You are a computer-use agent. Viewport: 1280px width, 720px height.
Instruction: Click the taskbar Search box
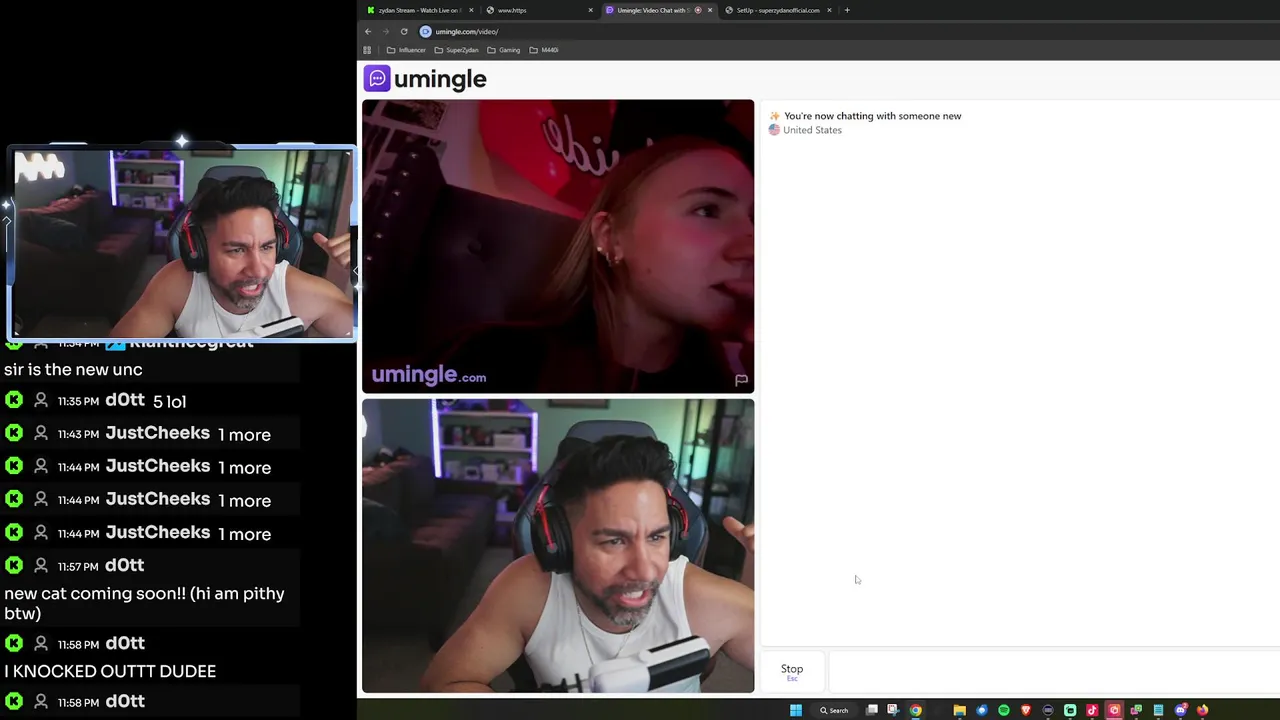(833, 710)
